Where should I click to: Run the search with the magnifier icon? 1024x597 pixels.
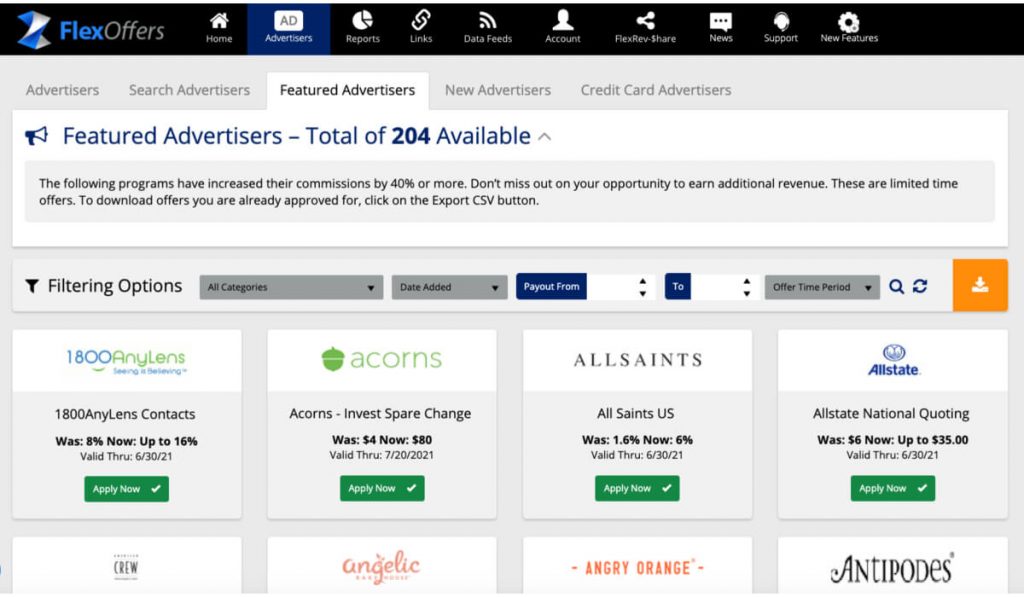tap(897, 285)
